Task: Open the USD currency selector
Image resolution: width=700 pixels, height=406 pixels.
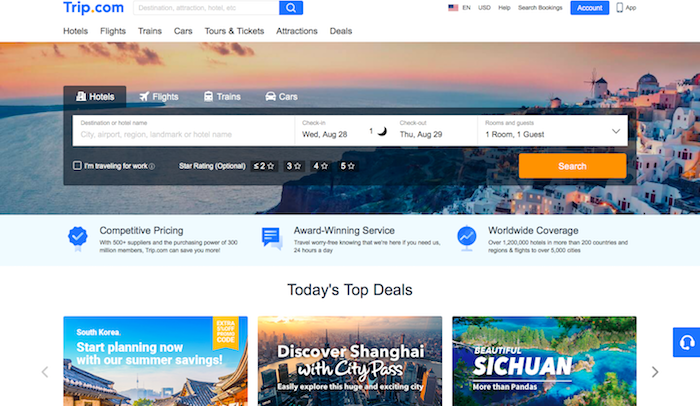Action: click(x=484, y=8)
